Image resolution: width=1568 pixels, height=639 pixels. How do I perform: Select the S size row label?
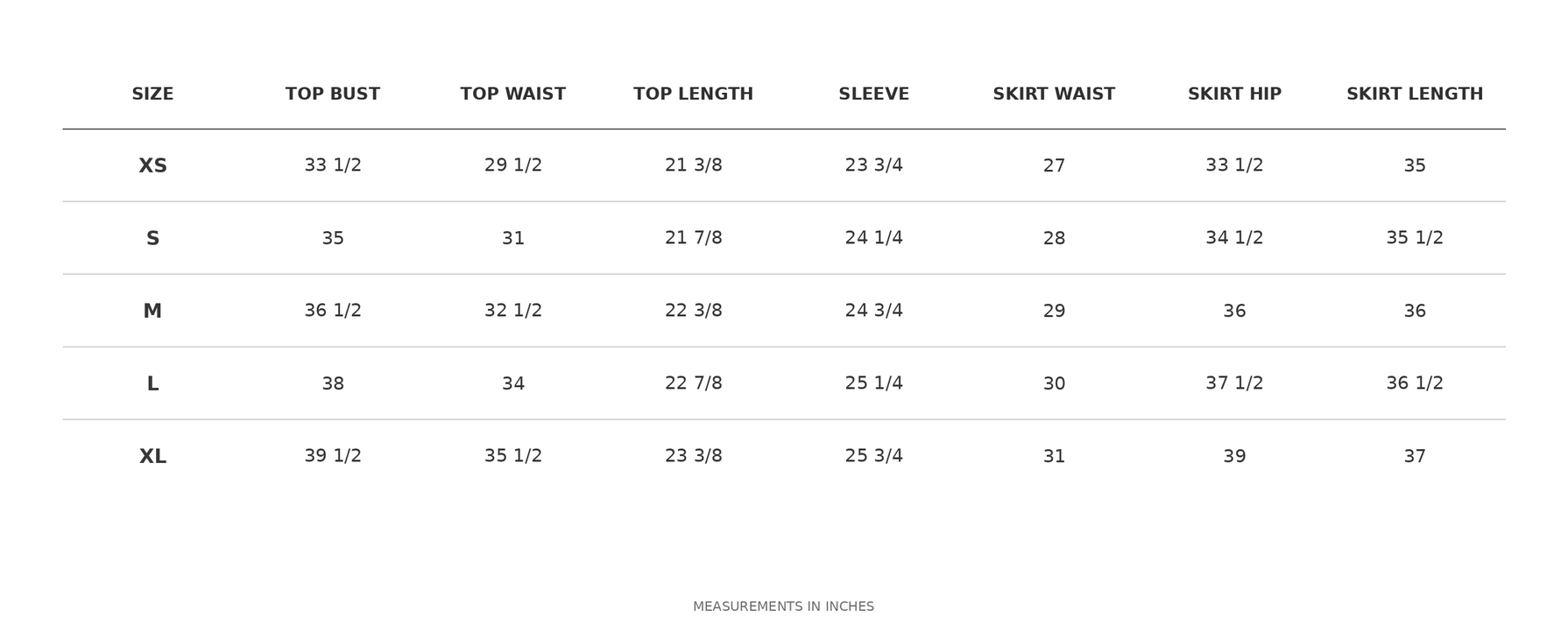click(x=152, y=239)
